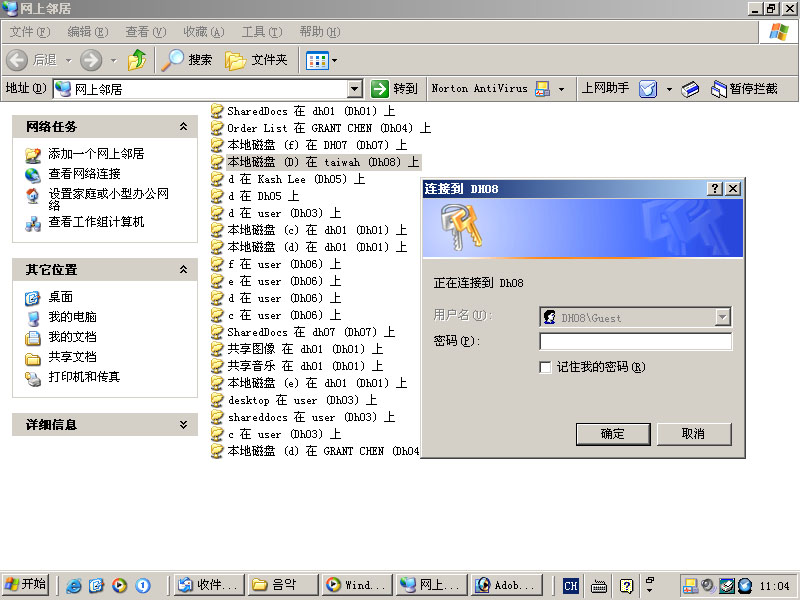The width and height of the screenshot is (800, 600).
Task: Open 共享文档 link
Action: 72,357
